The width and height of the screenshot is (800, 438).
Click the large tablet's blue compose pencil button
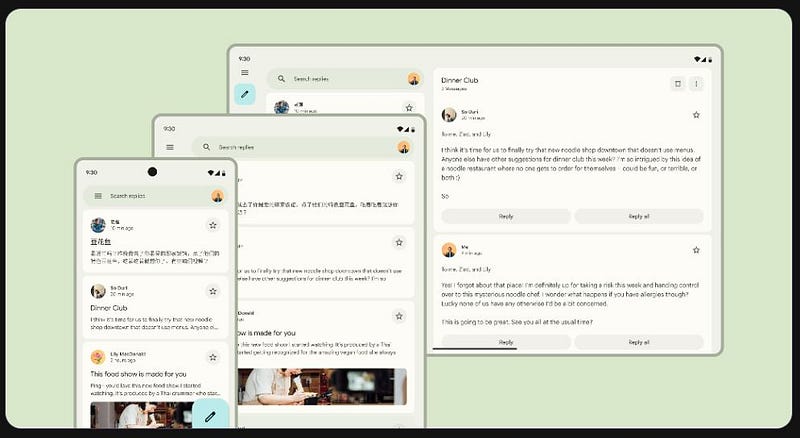coord(245,94)
